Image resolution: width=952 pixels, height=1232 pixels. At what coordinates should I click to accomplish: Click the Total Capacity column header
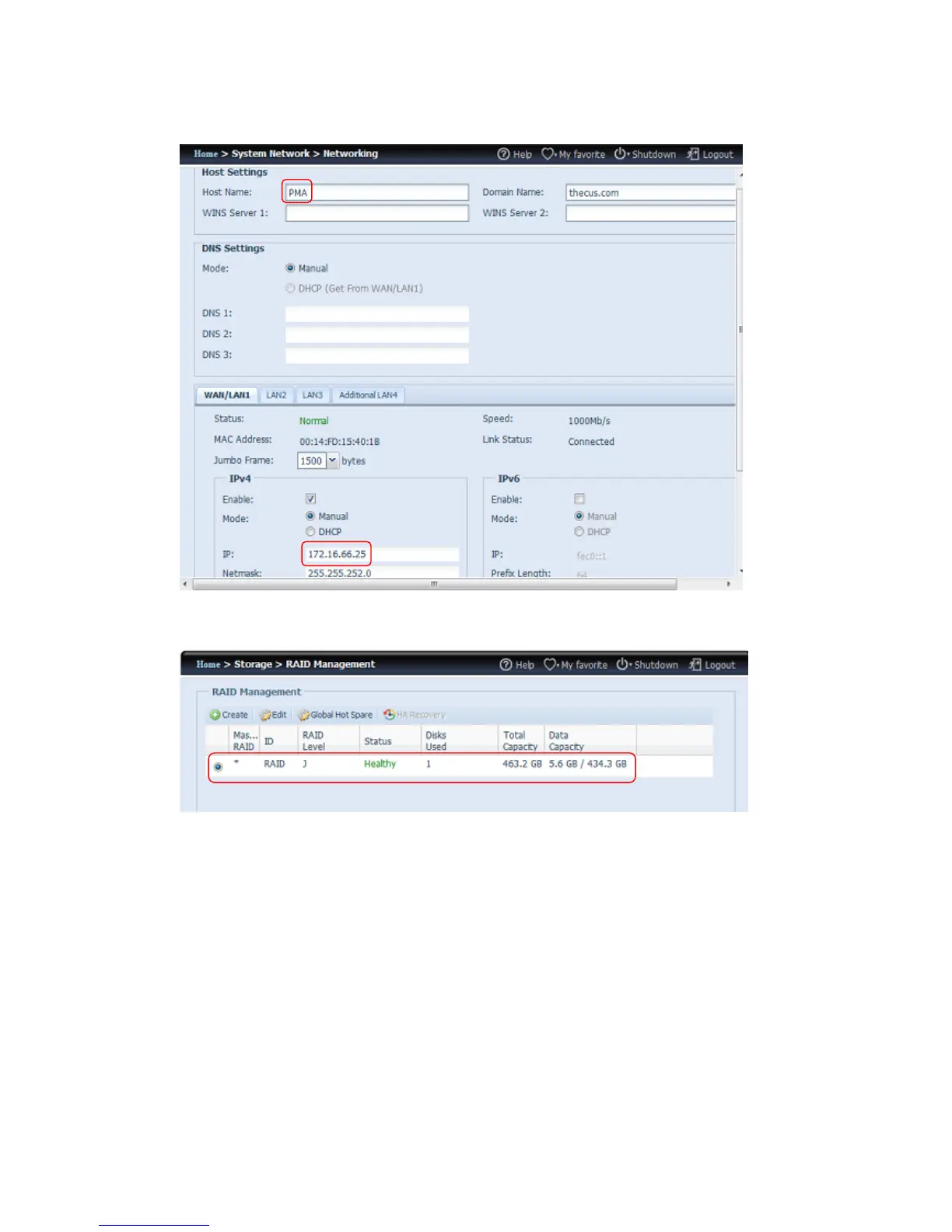pos(520,740)
